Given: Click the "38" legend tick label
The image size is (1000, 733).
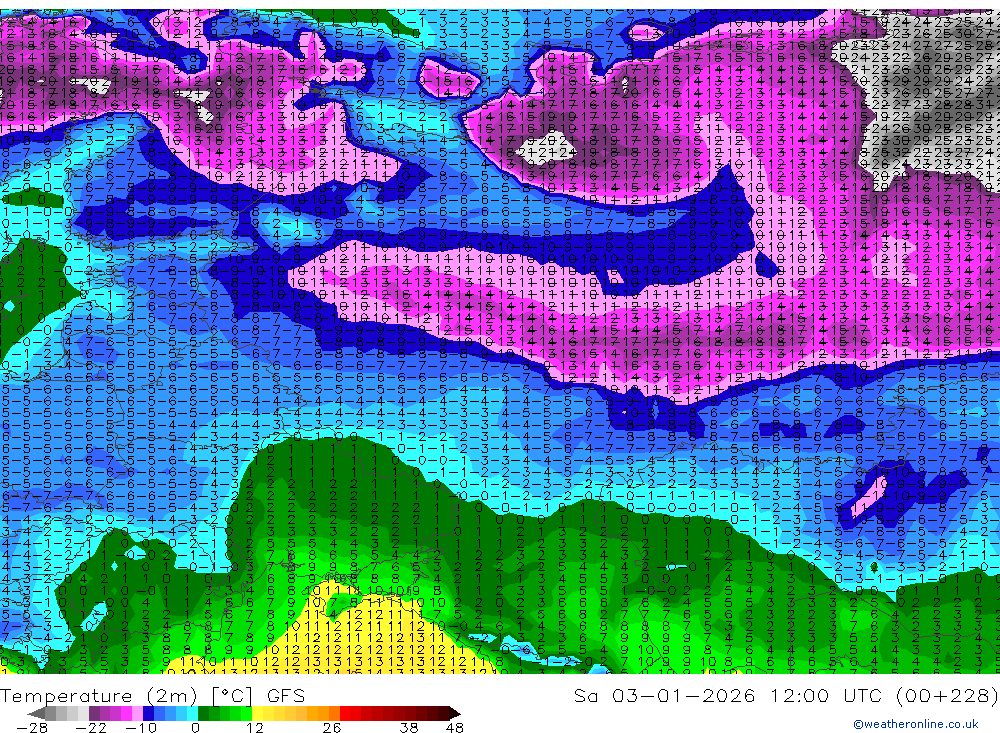Looking at the screenshot, I should point(409,727).
